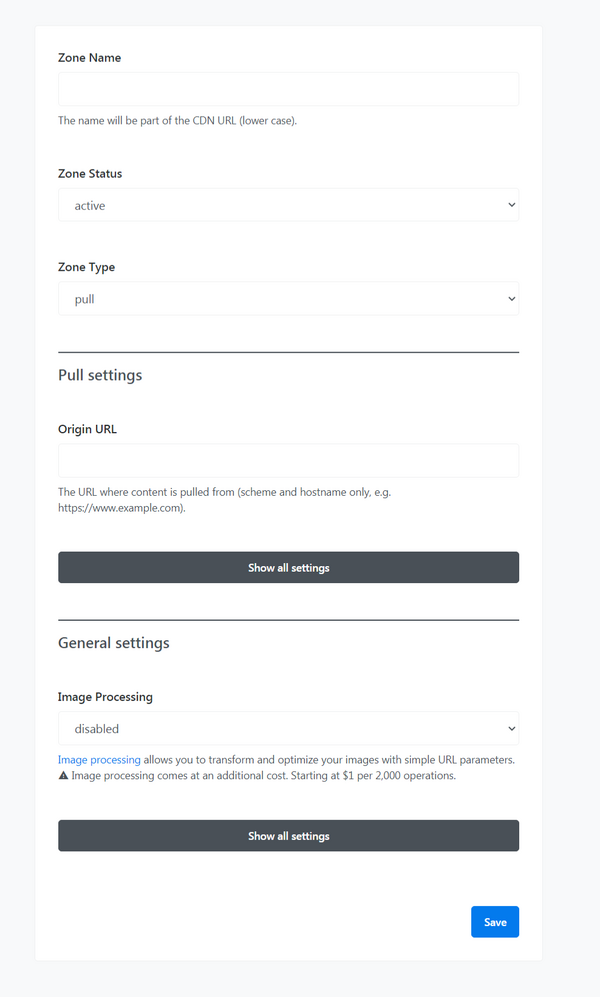Click the 'General settings' section heading
The height and width of the screenshot is (997, 600).
pyautogui.click(x=113, y=643)
